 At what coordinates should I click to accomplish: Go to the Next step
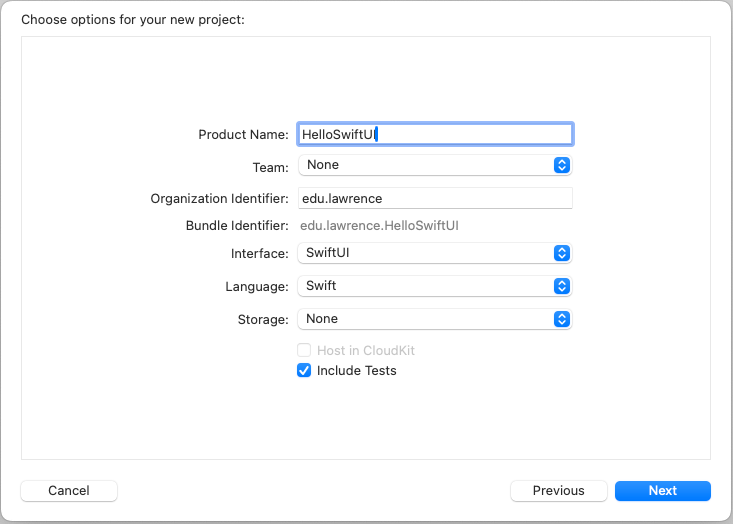(x=663, y=491)
